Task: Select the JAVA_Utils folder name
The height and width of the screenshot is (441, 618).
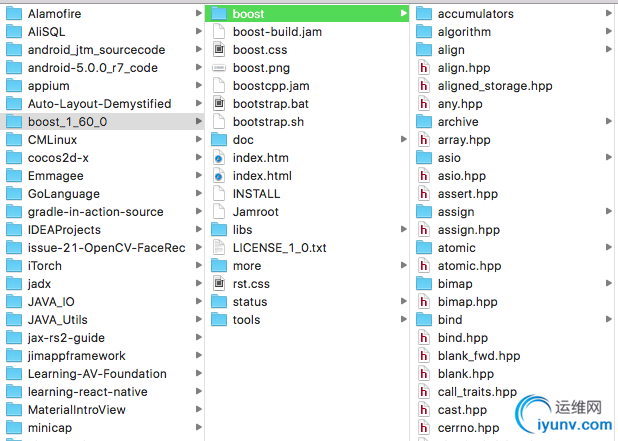Action: point(58,320)
